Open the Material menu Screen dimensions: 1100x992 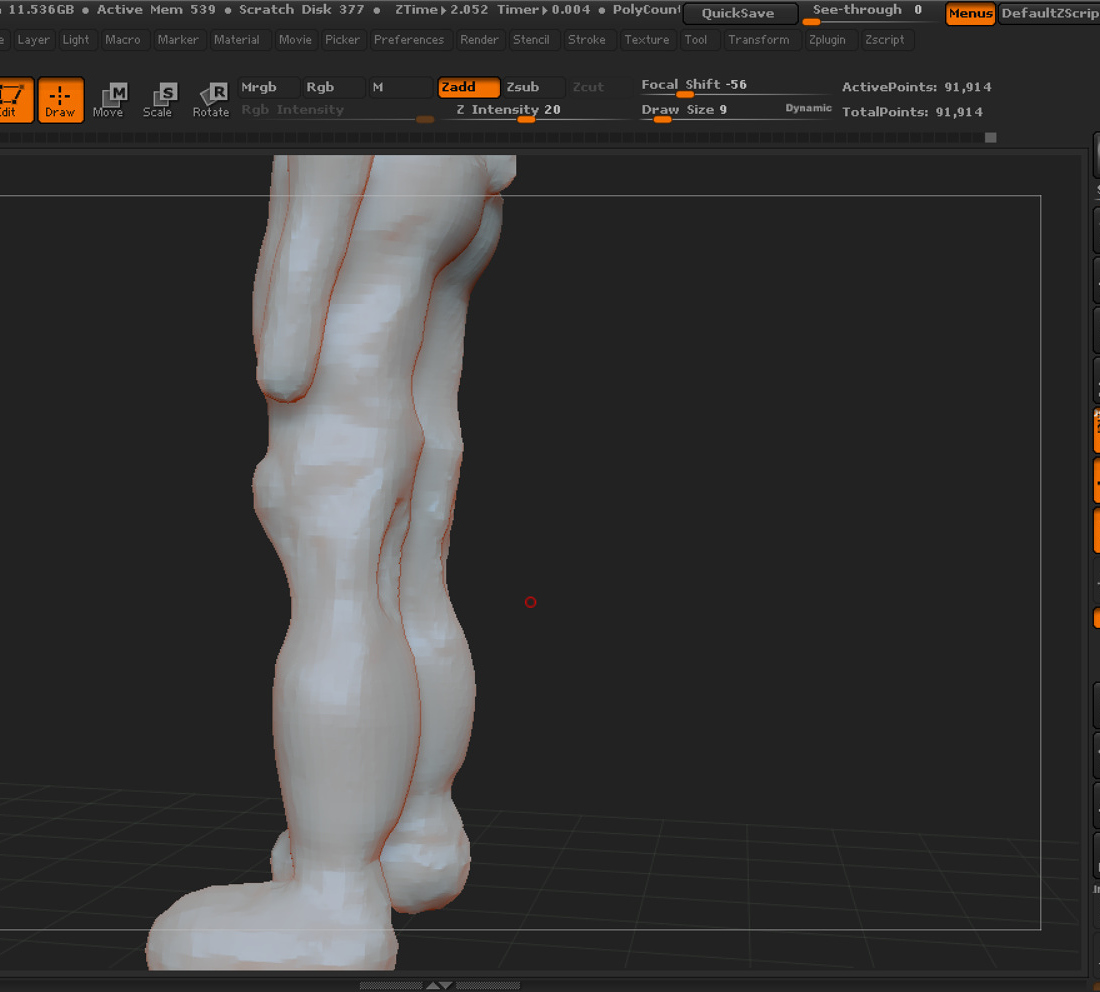236,40
